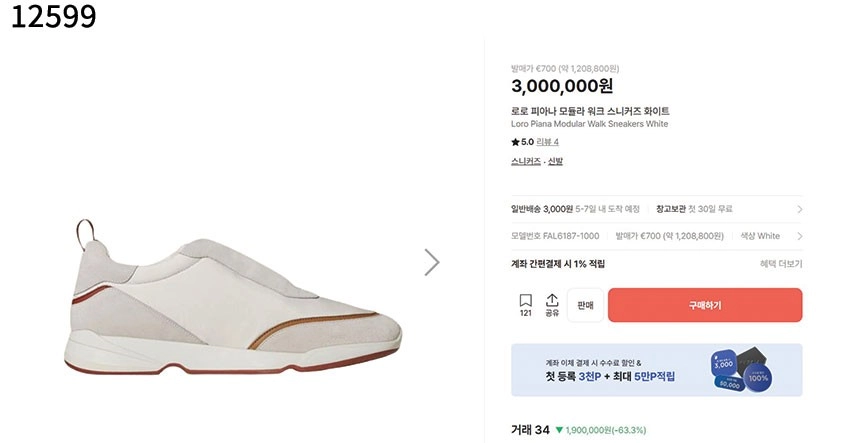860x443 pixels.
Task: Click the 색상 White color field
Action: pos(761,236)
